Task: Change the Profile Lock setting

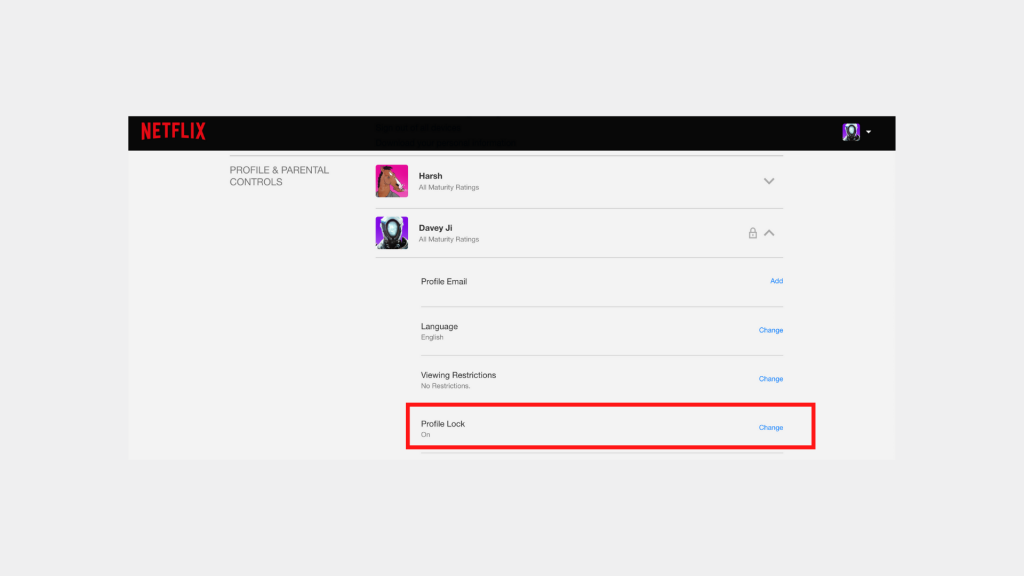Action: click(771, 428)
